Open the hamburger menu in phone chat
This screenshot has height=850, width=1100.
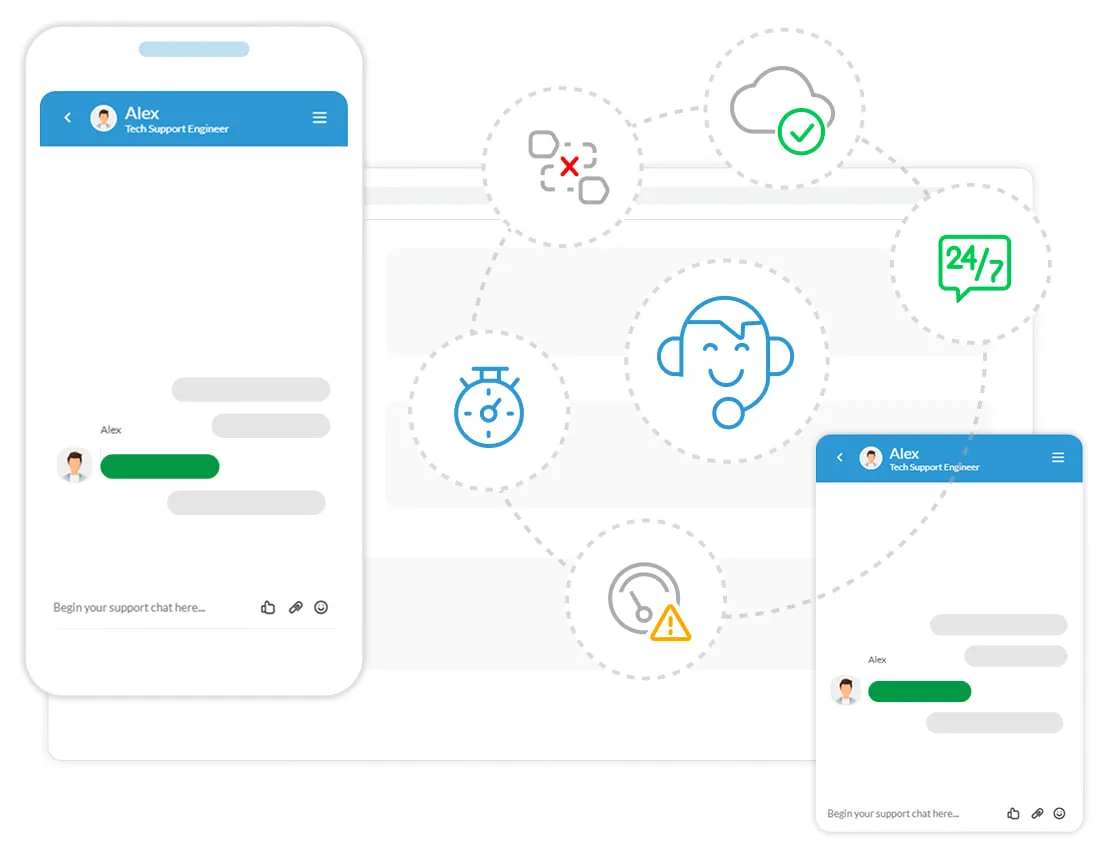click(x=320, y=118)
